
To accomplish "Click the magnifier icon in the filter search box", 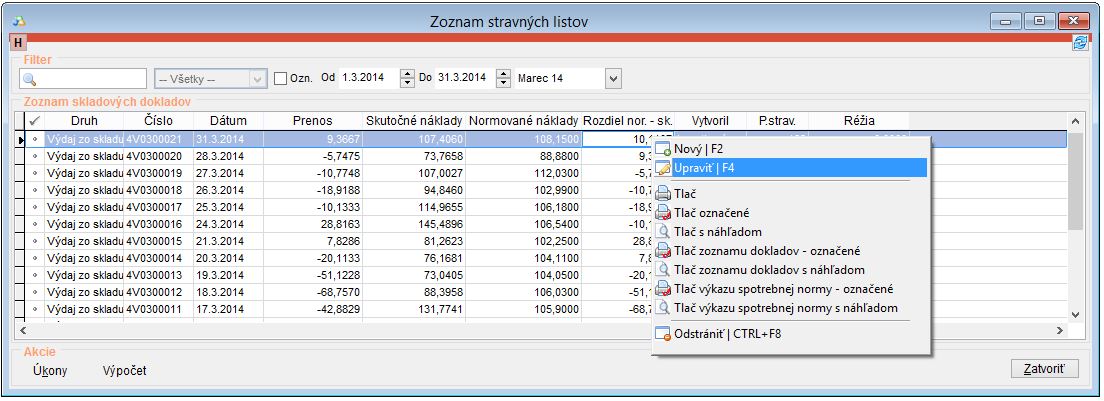I will click(29, 79).
